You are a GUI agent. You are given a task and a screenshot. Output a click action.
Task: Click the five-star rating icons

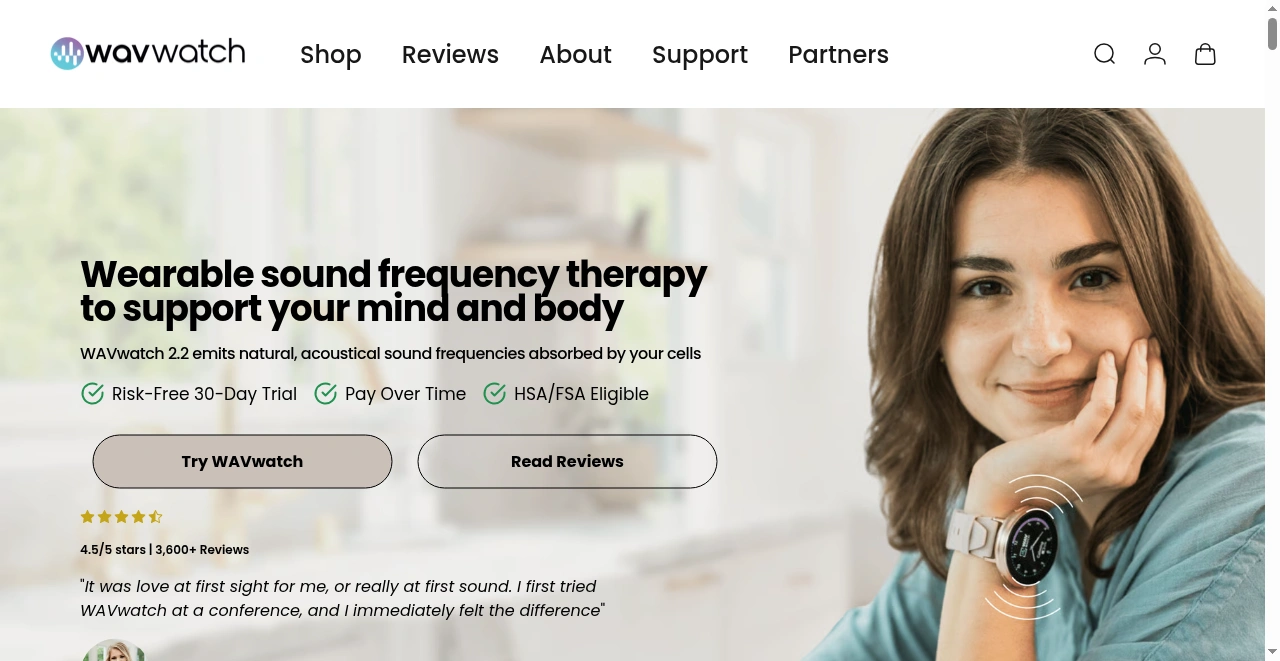[x=121, y=517]
